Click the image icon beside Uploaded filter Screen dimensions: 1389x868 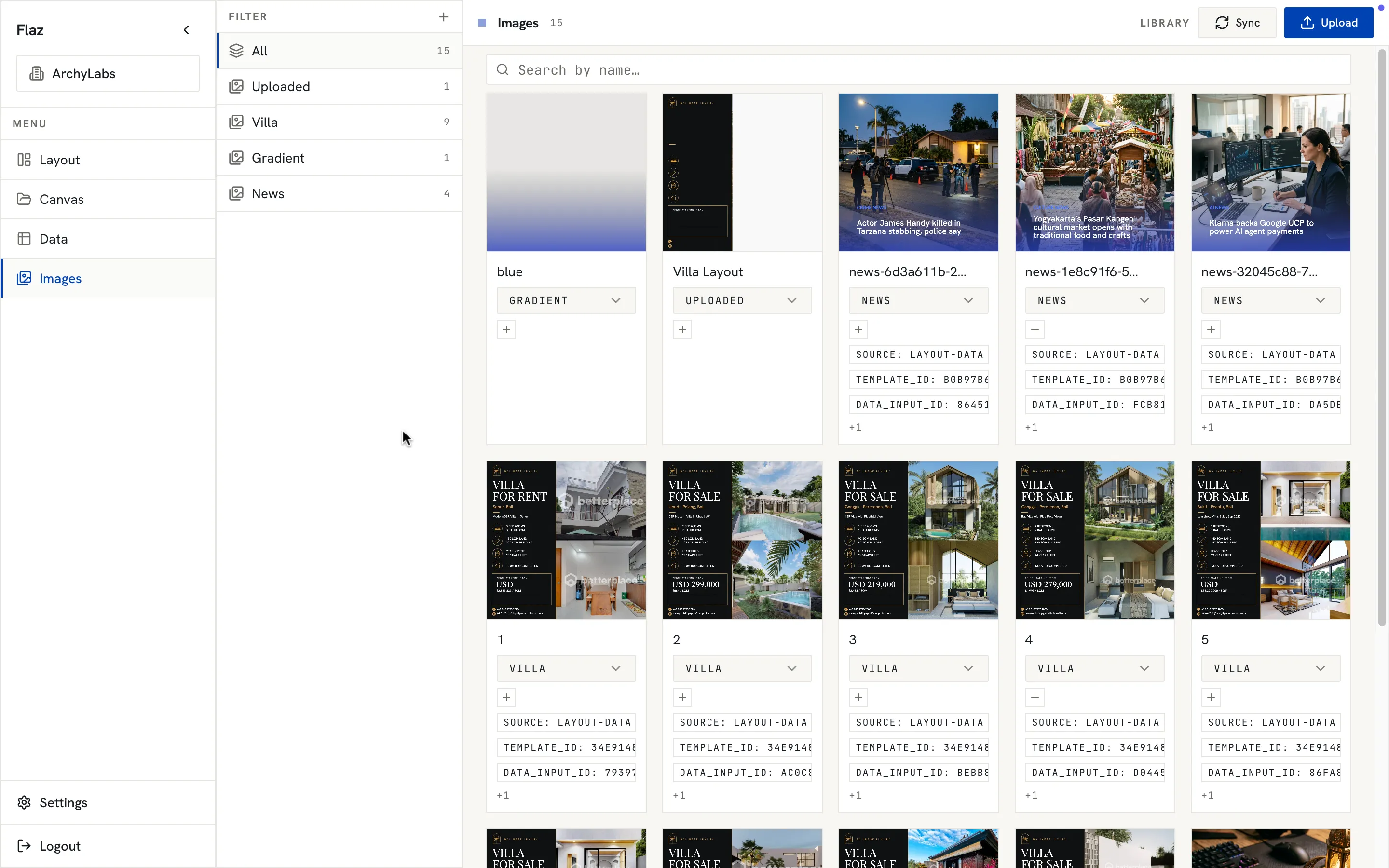tap(236, 86)
